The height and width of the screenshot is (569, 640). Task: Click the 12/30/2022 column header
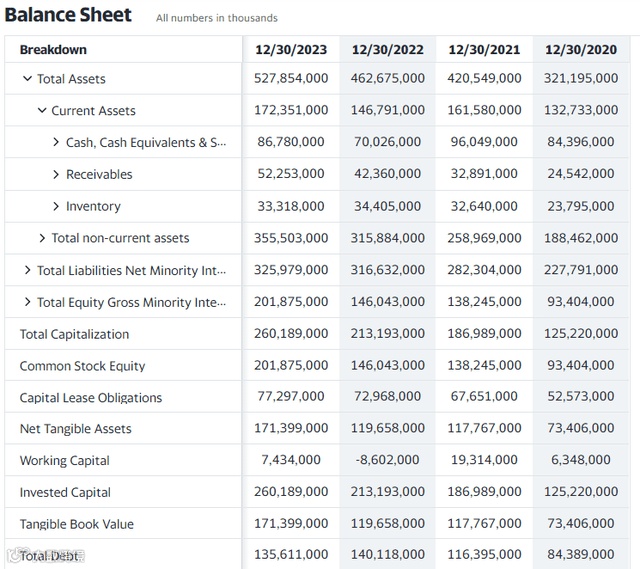click(x=388, y=49)
